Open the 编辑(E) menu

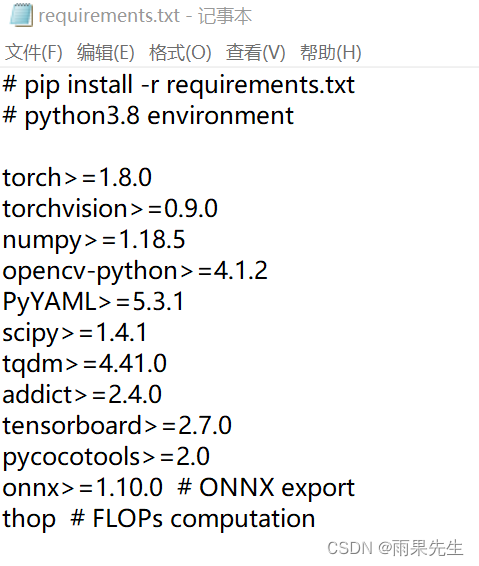click(x=106, y=52)
